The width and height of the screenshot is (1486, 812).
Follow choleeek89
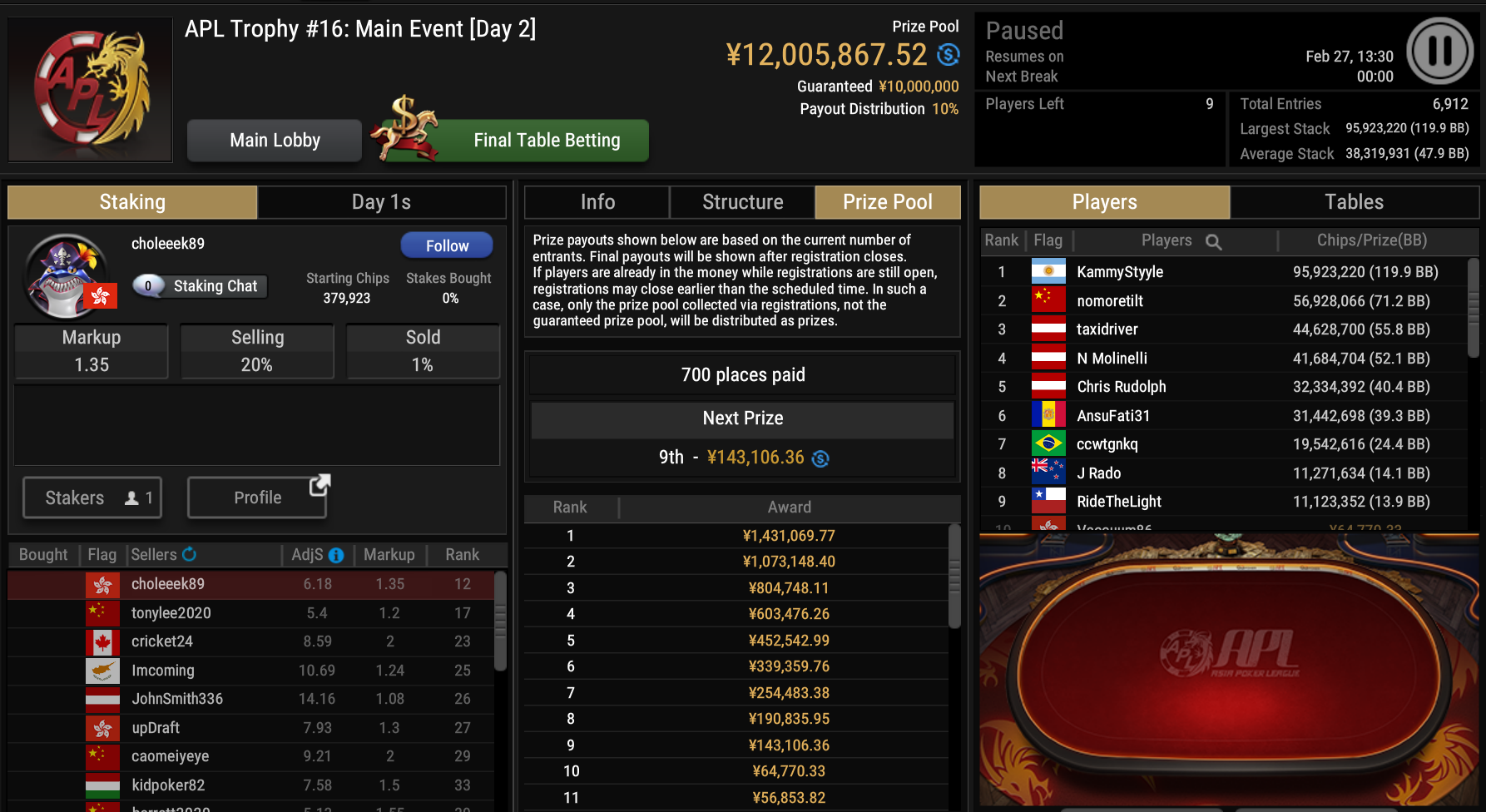click(x=447, y=245)
